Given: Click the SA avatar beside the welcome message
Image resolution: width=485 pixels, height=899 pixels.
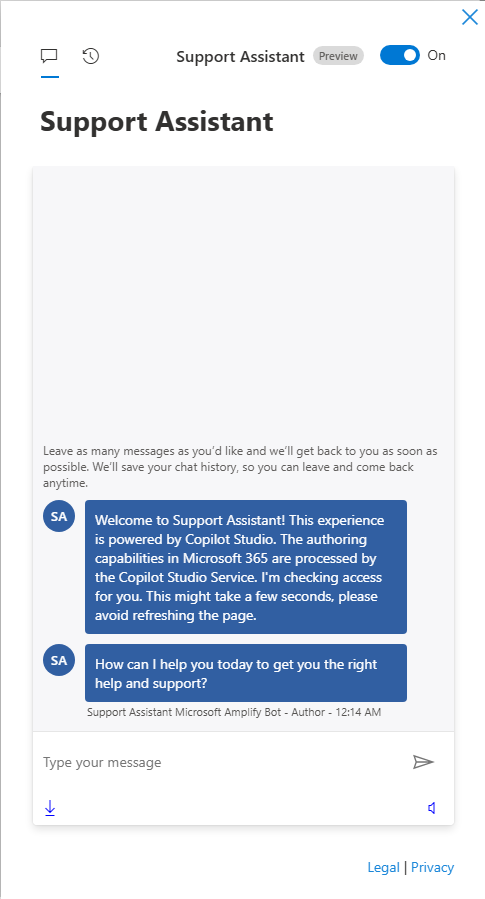Looking at the screenshot, I should (59, 516).
